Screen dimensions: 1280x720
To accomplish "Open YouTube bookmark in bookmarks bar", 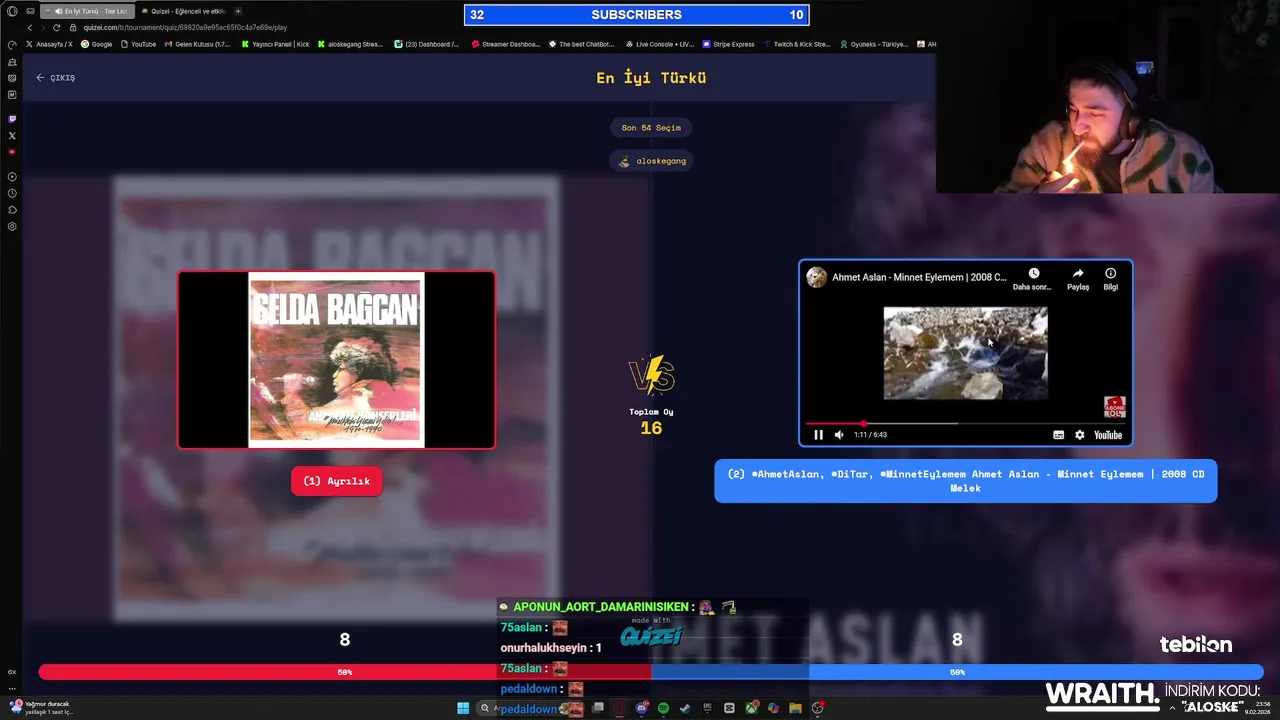I will [138, 44].
